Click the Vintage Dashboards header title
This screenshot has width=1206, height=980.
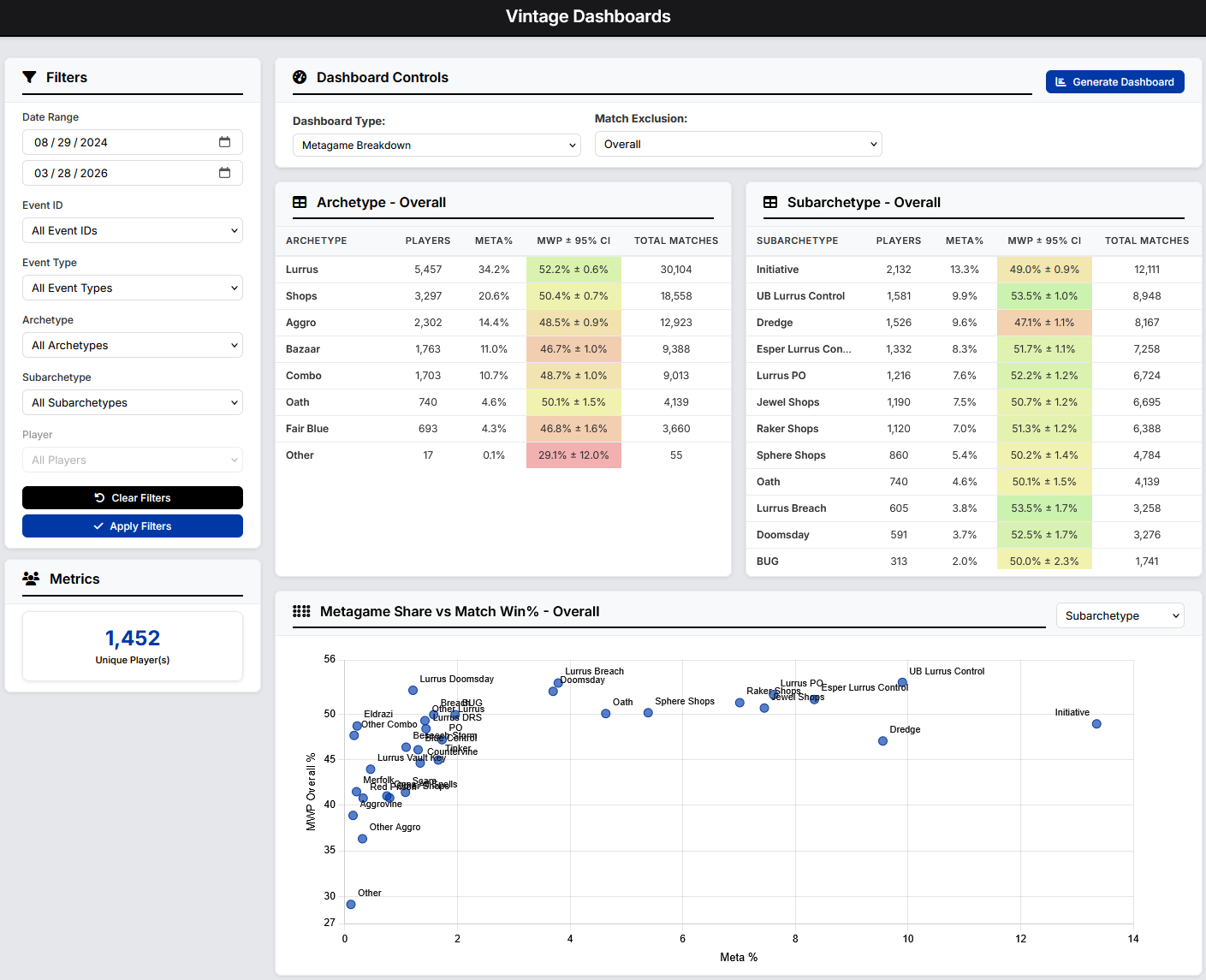tap(588, 16)
